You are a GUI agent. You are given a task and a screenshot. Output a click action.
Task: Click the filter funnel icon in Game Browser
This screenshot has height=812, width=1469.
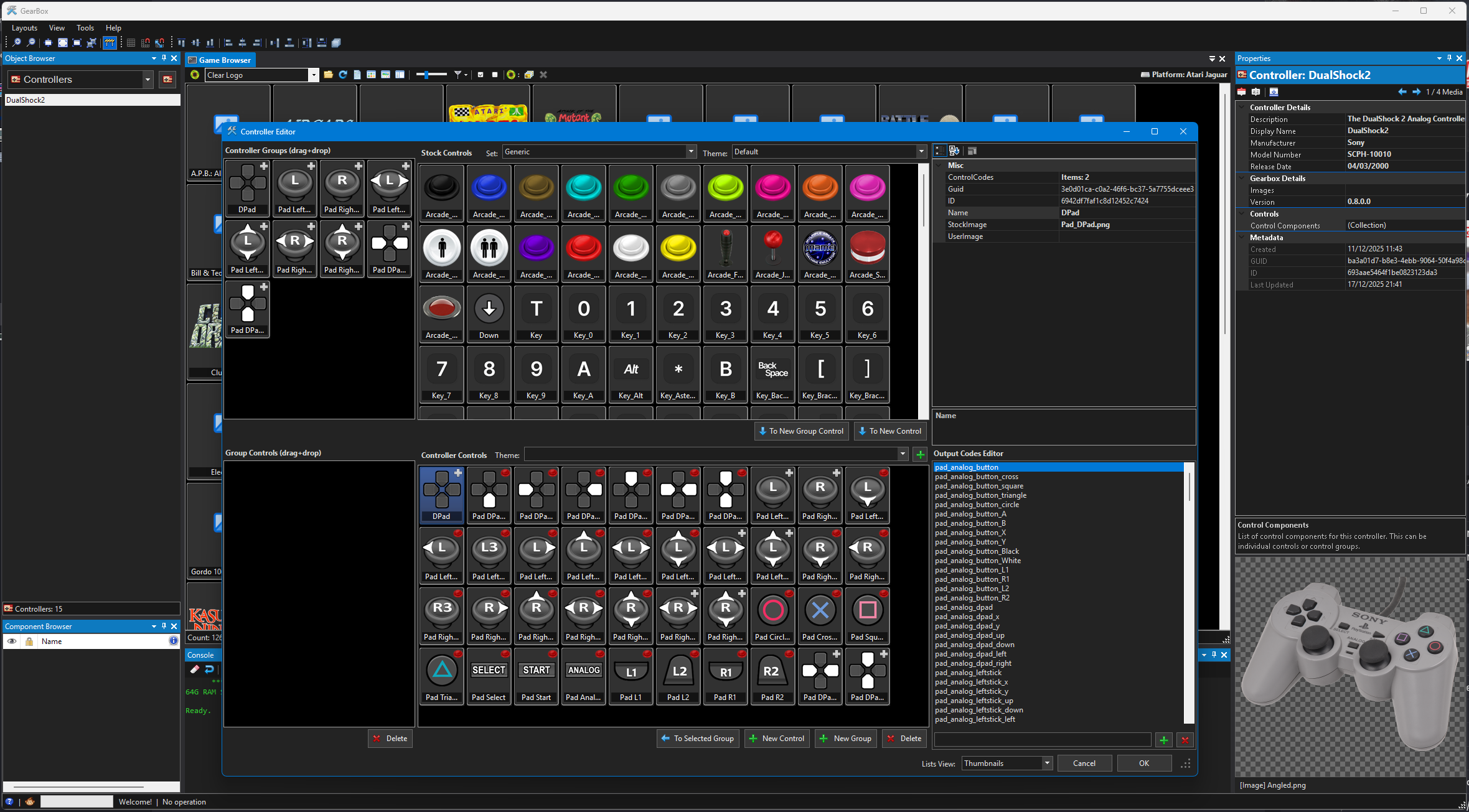coord(458,75)
